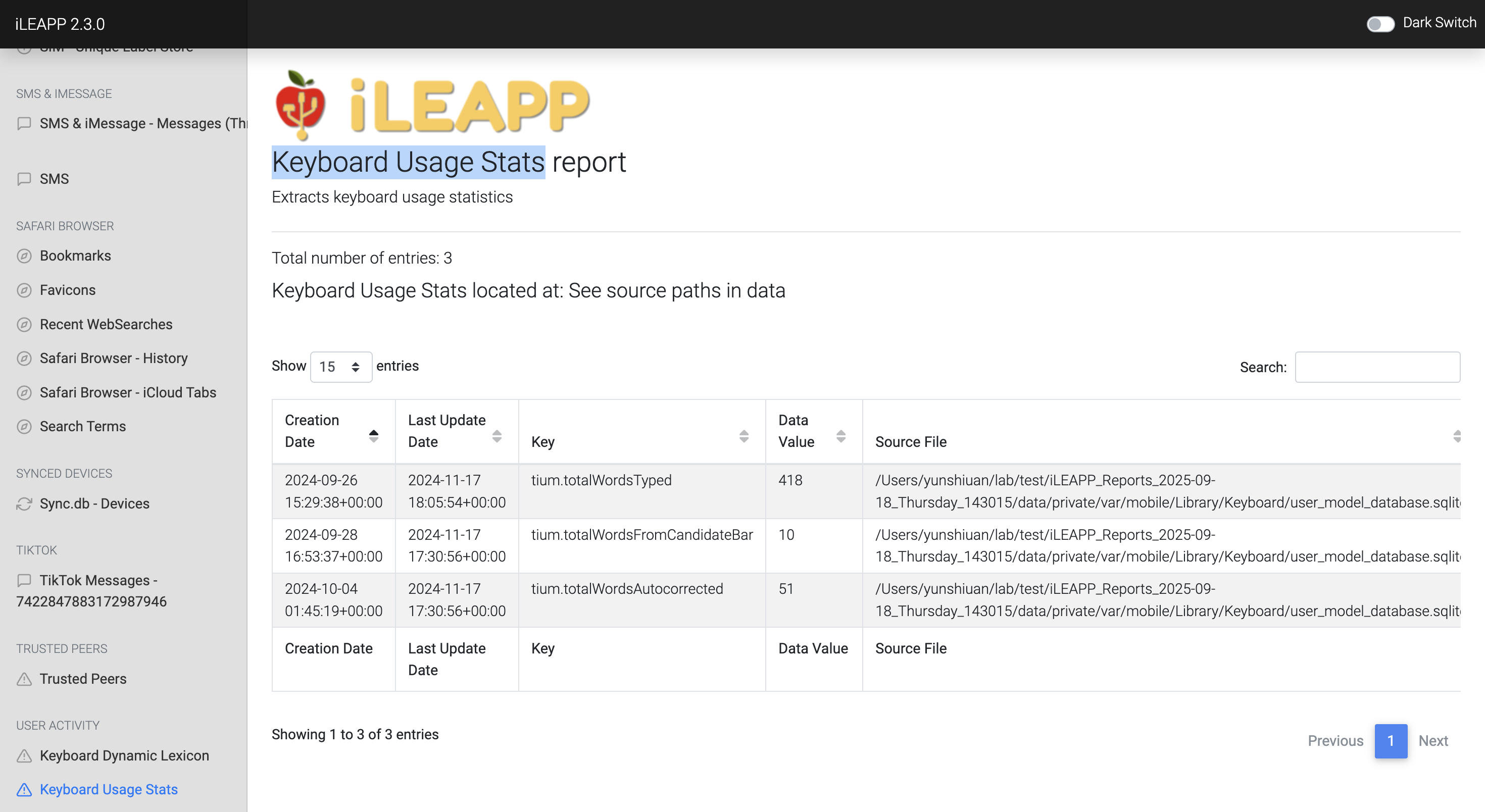Open Safari Browser - History report
Image resolution: width=1485 pixels, height=812 pixels.
coord(114,359)
